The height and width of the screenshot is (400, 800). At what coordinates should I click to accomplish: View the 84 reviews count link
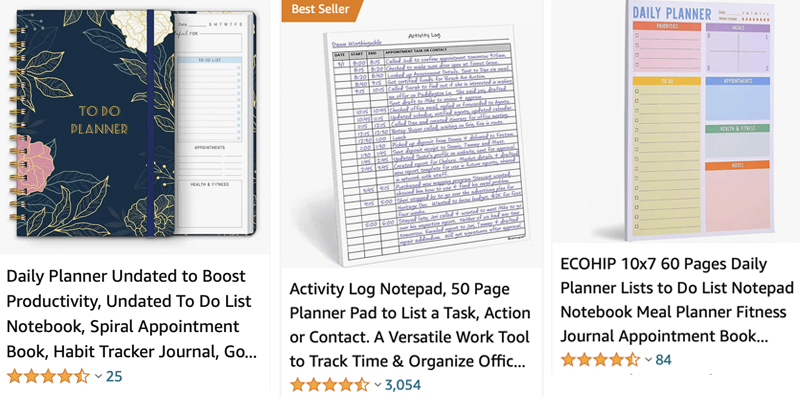tap(664, 360)
